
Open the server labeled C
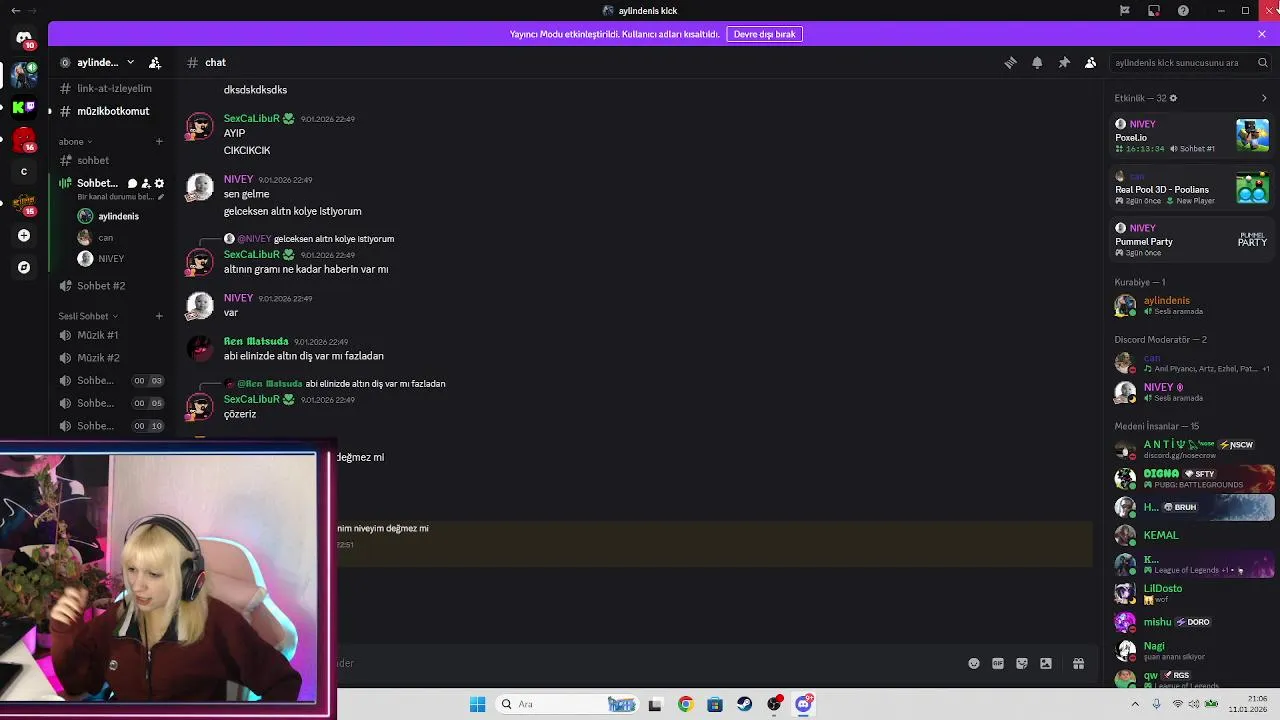(24, 172)
